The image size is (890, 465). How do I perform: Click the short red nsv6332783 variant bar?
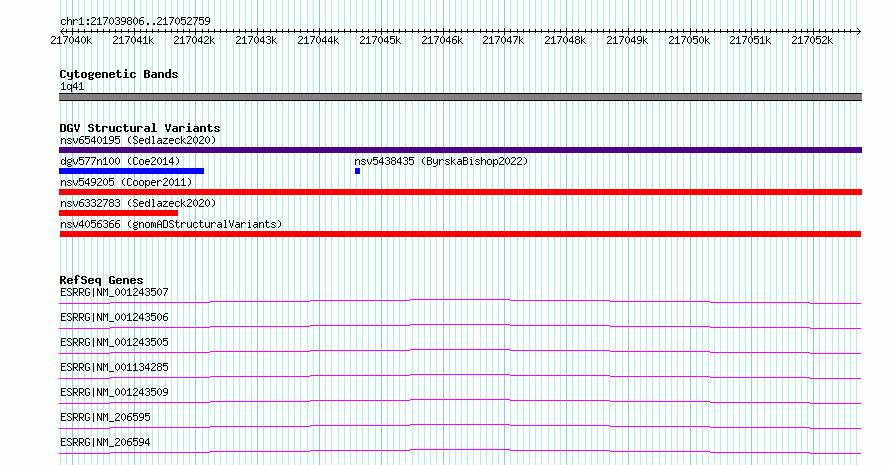tap(118, 213)
